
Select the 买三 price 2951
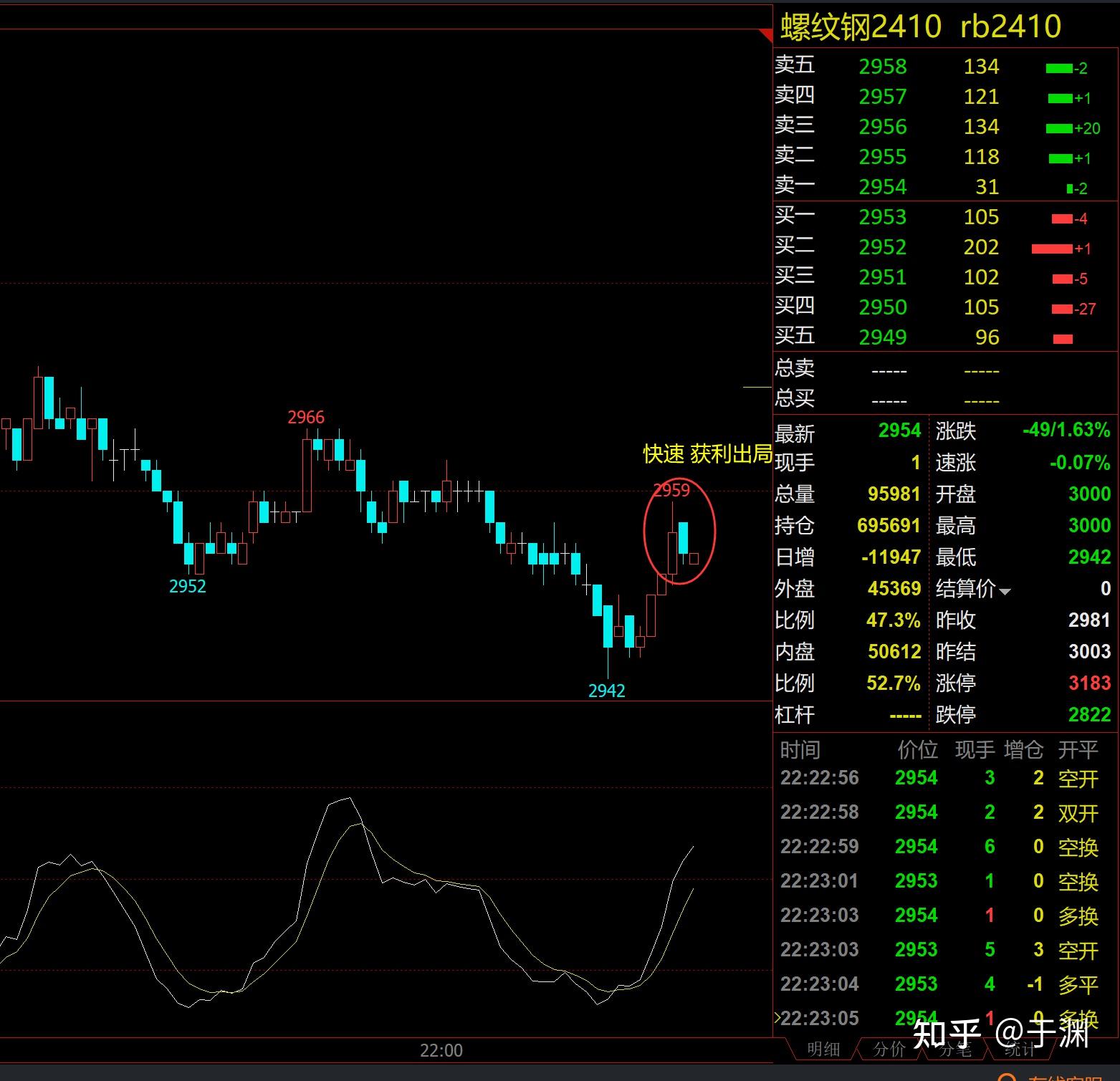click(883, 277)
